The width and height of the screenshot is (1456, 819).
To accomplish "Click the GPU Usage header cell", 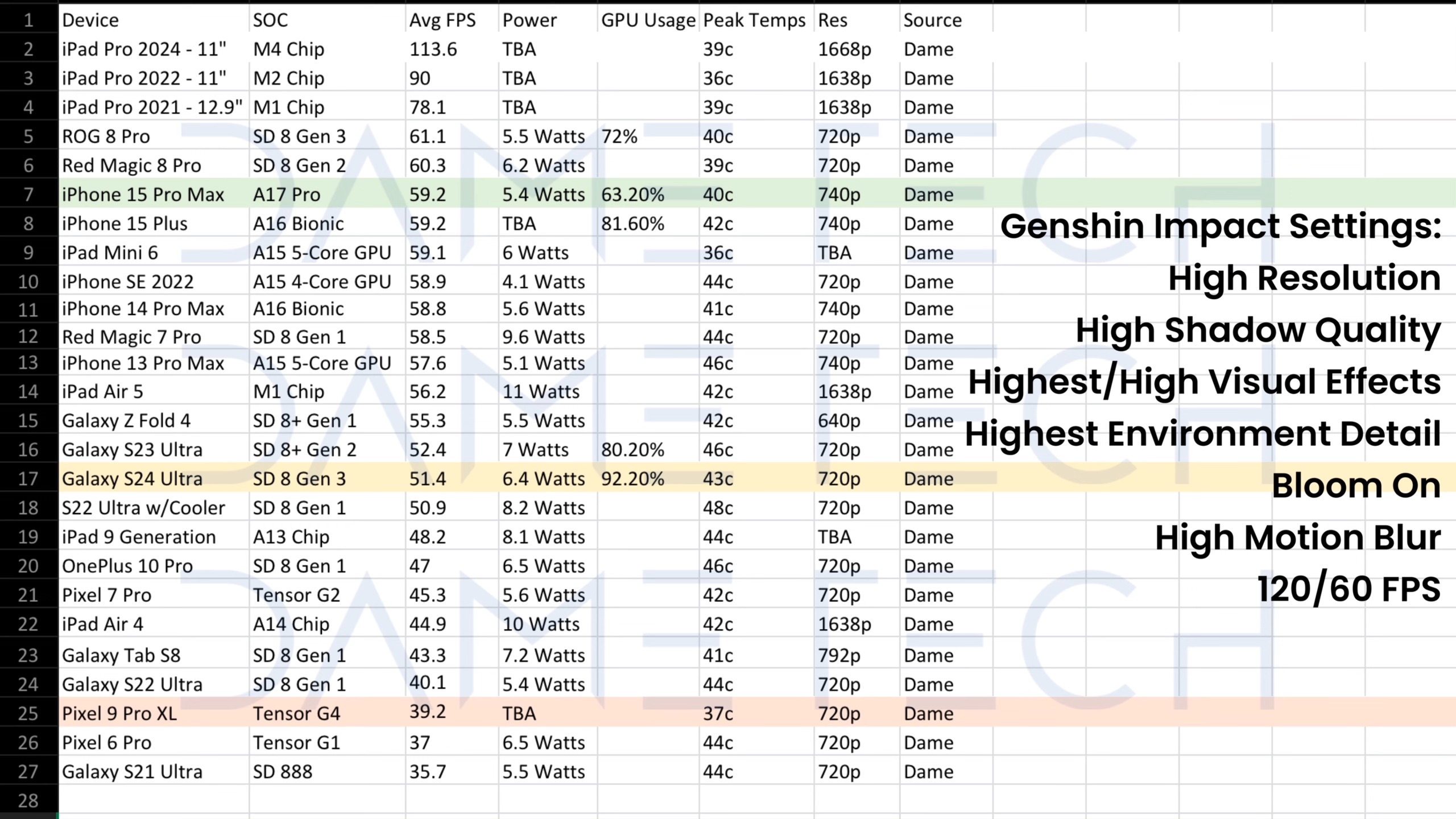I will [x=648, y=20].
